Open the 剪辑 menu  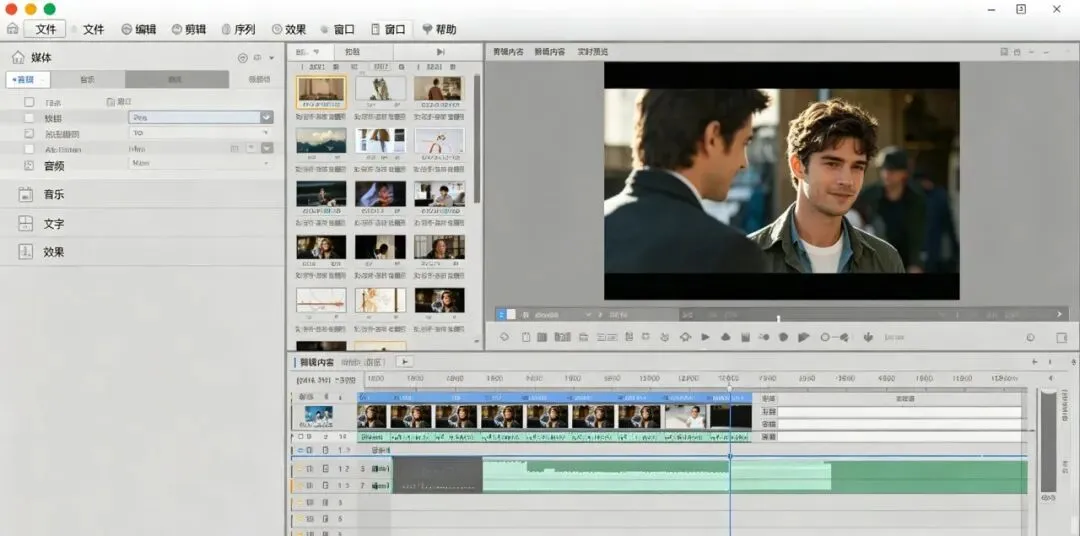pos(189,30)
